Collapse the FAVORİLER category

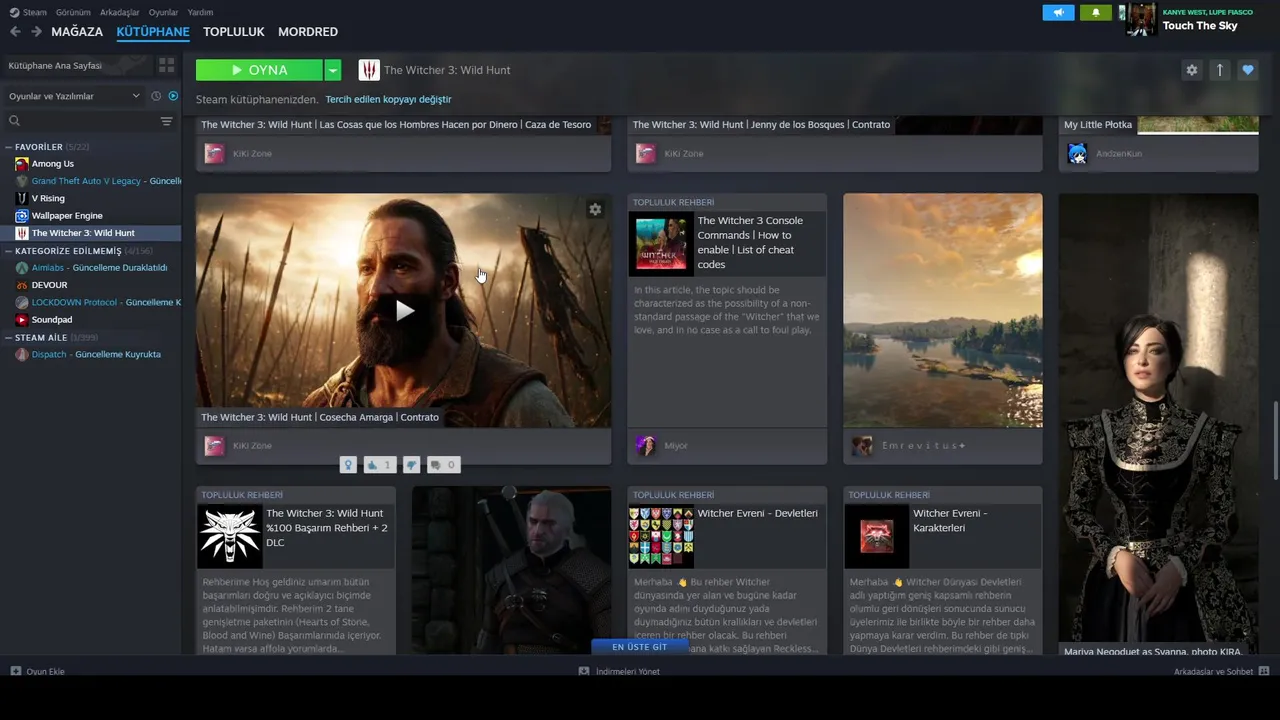[9, 147]
